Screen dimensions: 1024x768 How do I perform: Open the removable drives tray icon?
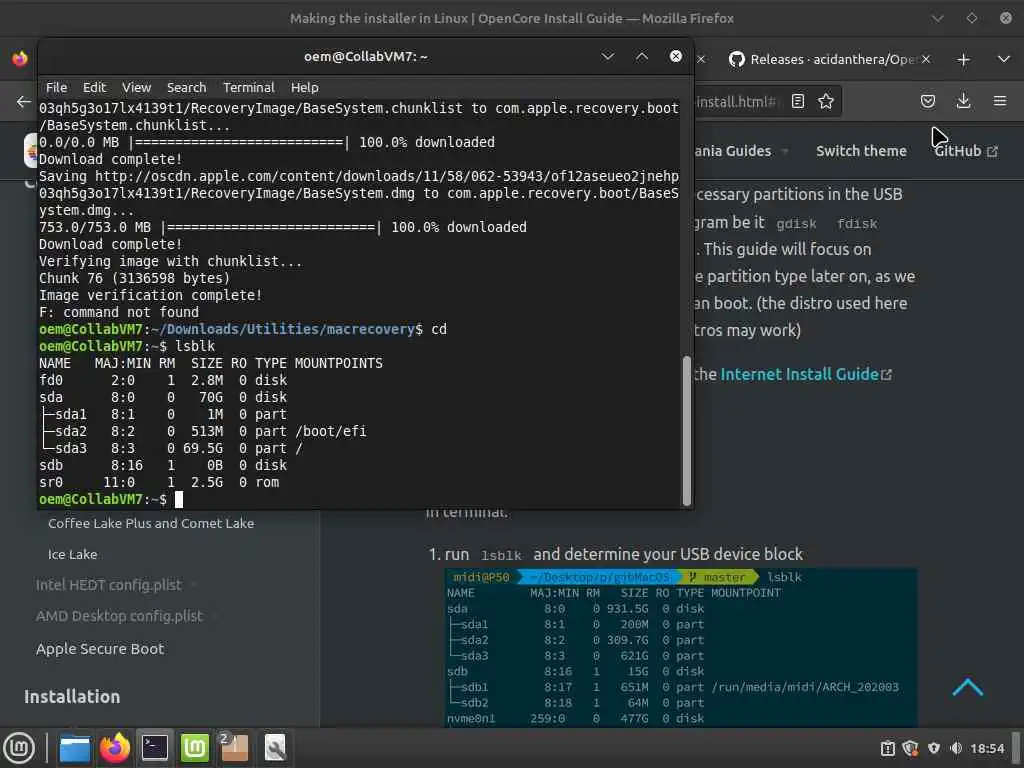coord(887,748)
